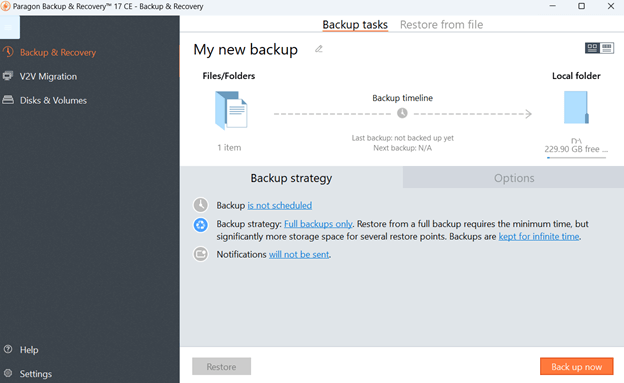Edit backup name with pencil icon
This screenshot has height=383, width=624.
tap(319, 49)
